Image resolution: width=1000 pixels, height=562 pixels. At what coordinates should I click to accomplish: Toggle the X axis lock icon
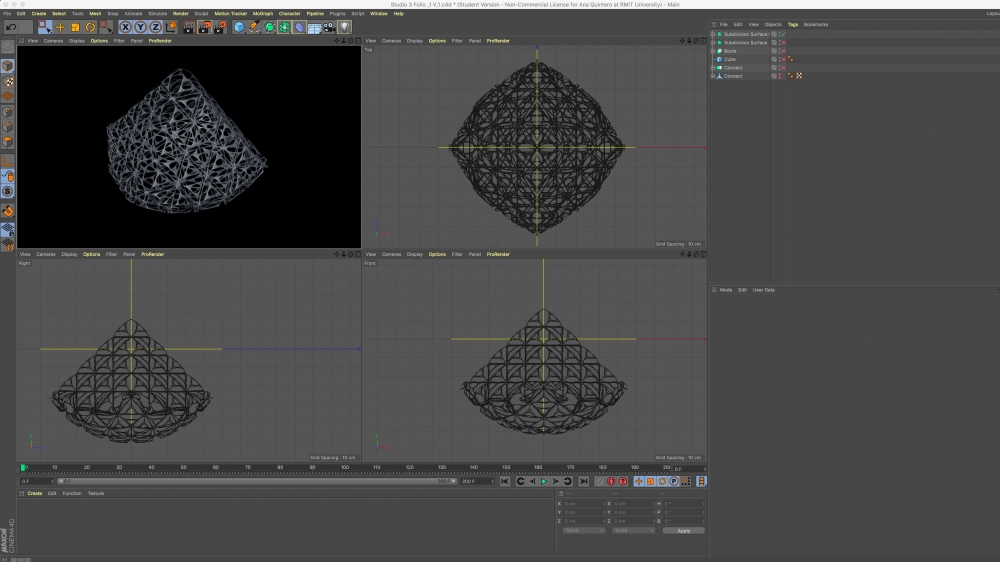125,27
